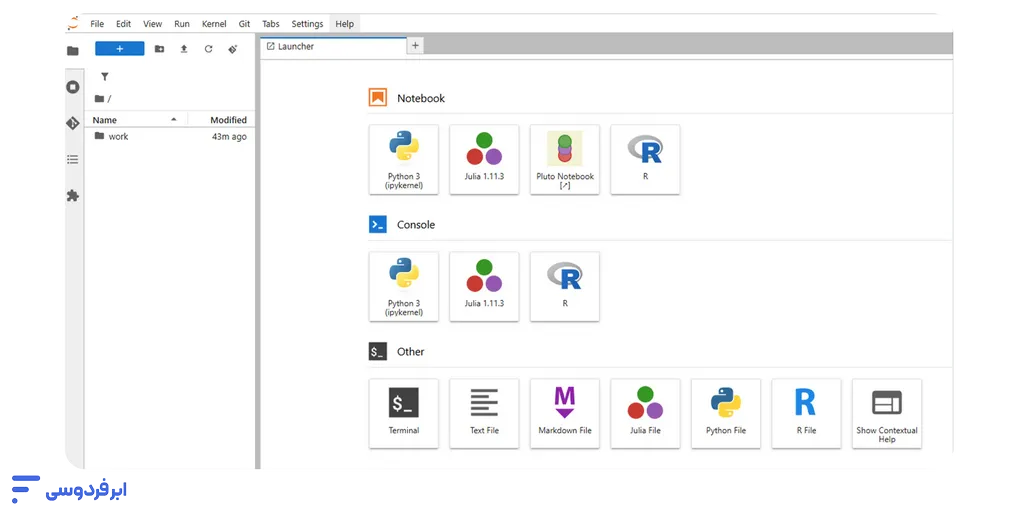Launch a Python 3 notebook
The height and width of the screenshot is (515, 1024).
click(x=404, y=159)
